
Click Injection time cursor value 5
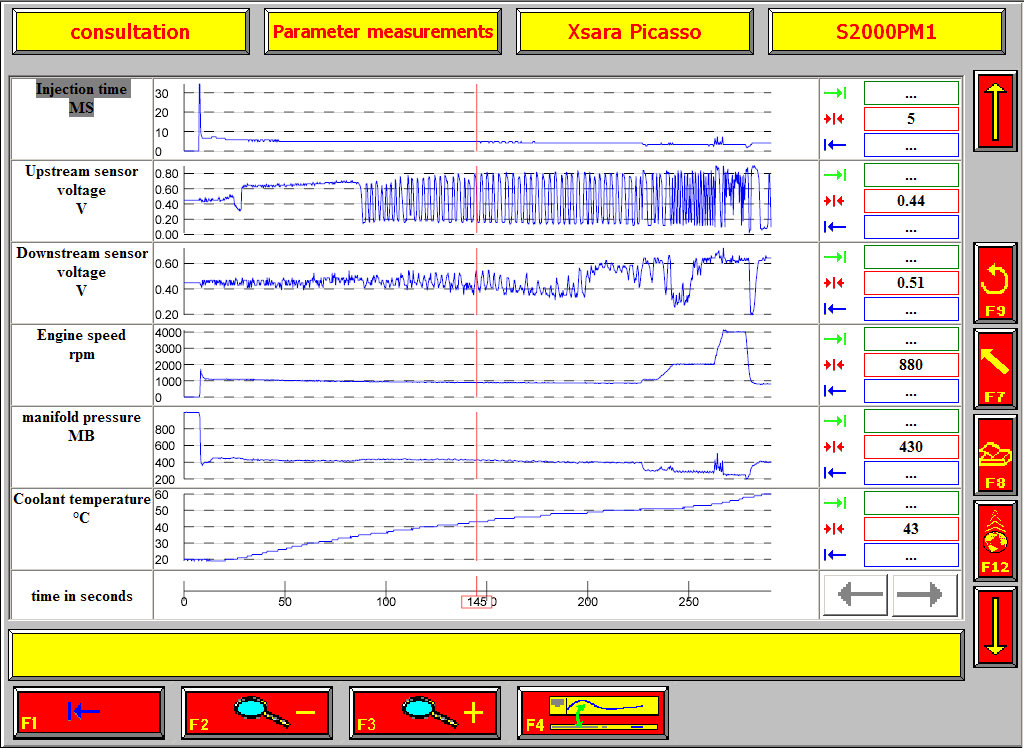pyautogui.click(x=911, y=119)
